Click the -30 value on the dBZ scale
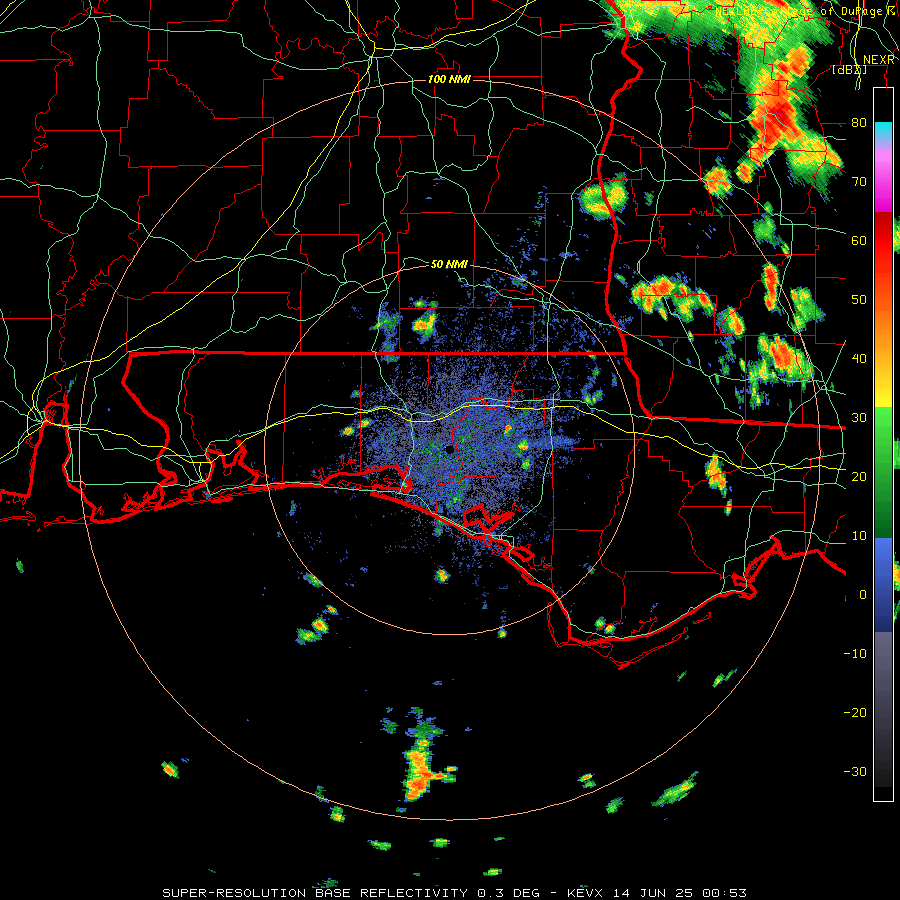 (855, 772)
